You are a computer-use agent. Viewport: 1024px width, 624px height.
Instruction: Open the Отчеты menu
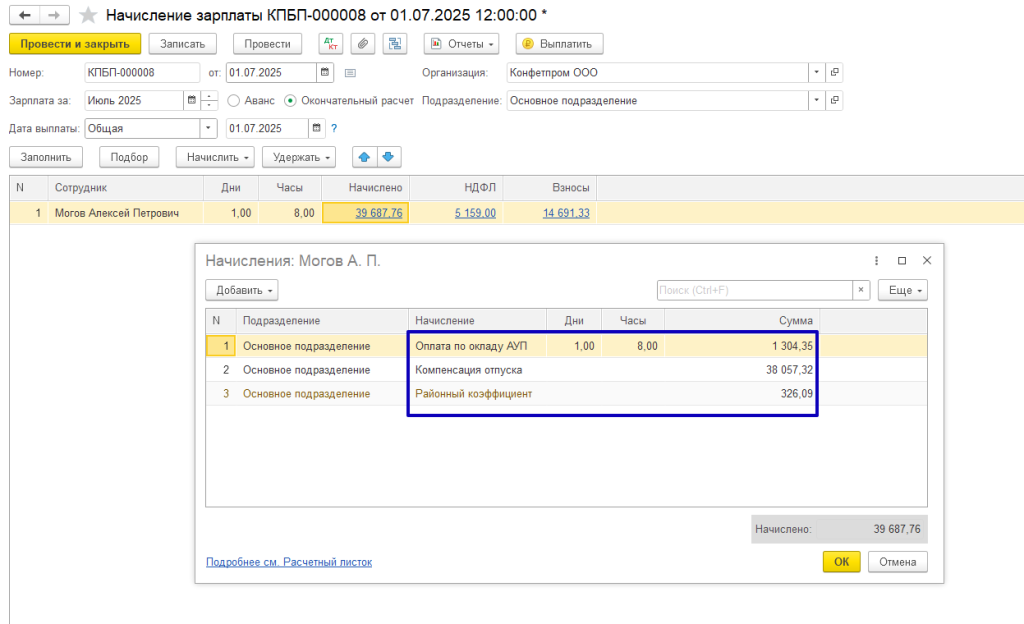tap(463, 44)
